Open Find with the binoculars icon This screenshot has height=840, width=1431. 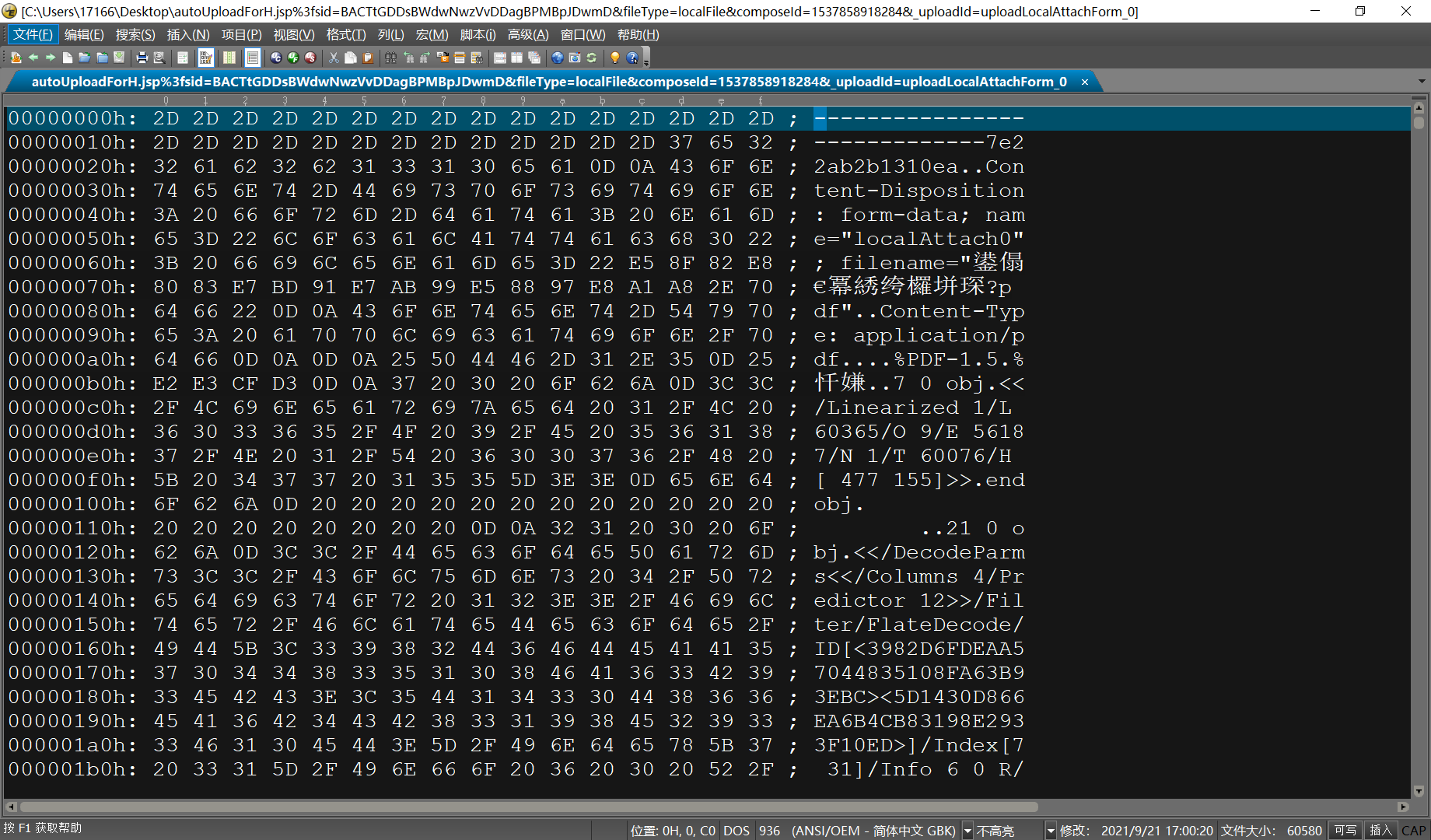pyautogui.click(x=390, y=58)
